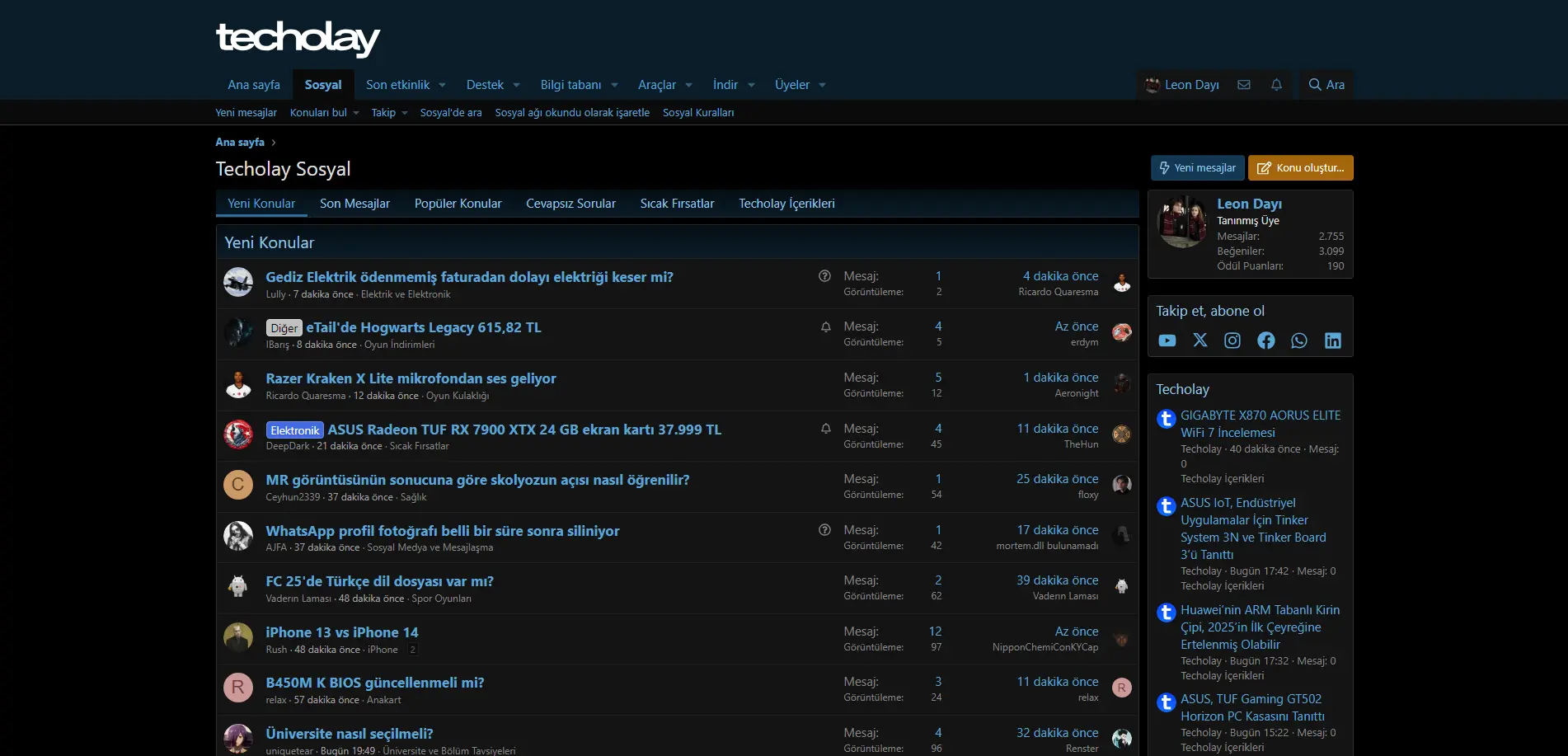Click the Konu oluştur orange button
Viewport: 1568px width, 756px height.
tap(1300, 167)
